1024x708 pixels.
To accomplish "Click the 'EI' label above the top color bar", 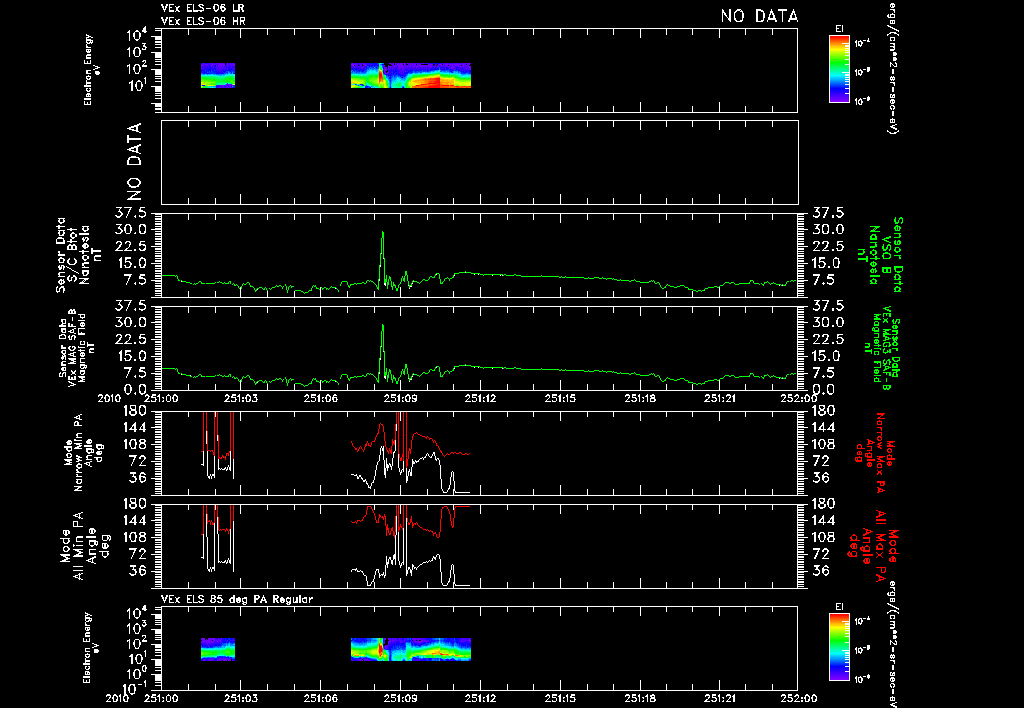I will 839,29.
